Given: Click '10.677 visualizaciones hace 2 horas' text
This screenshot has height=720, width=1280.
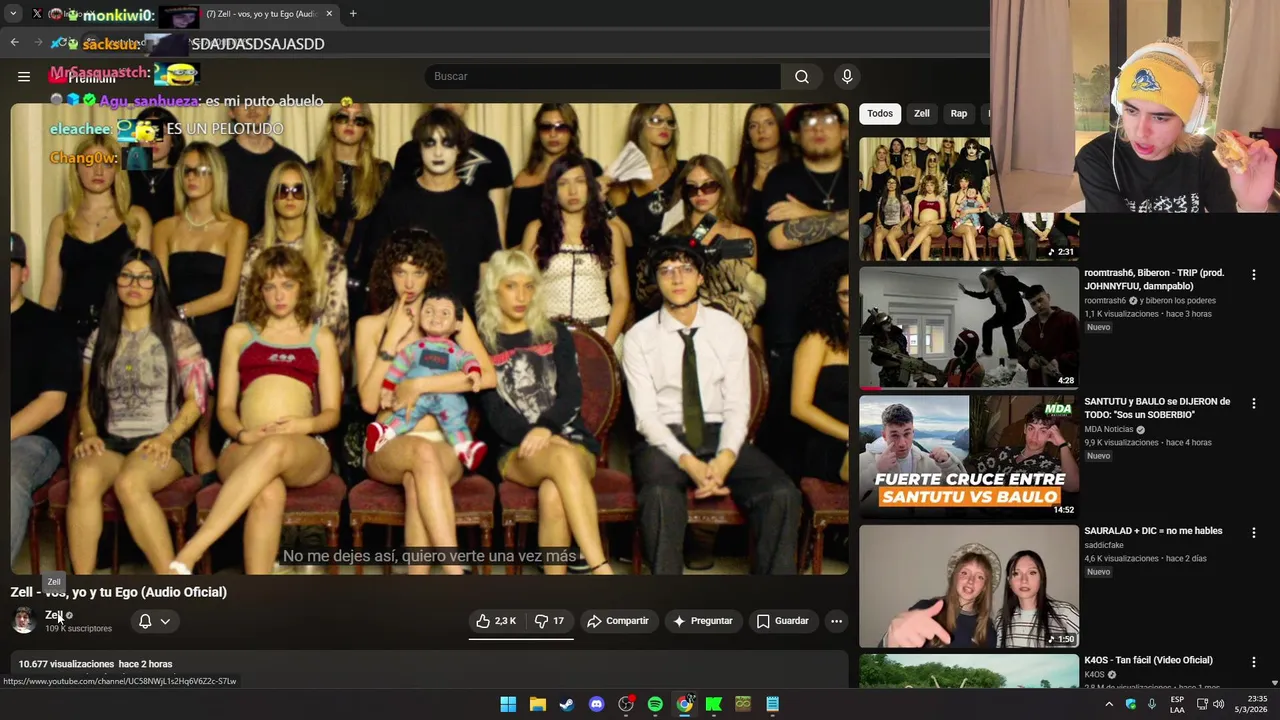Looking at the screenshot, I should pyautogui.click(x=95, y=664).
